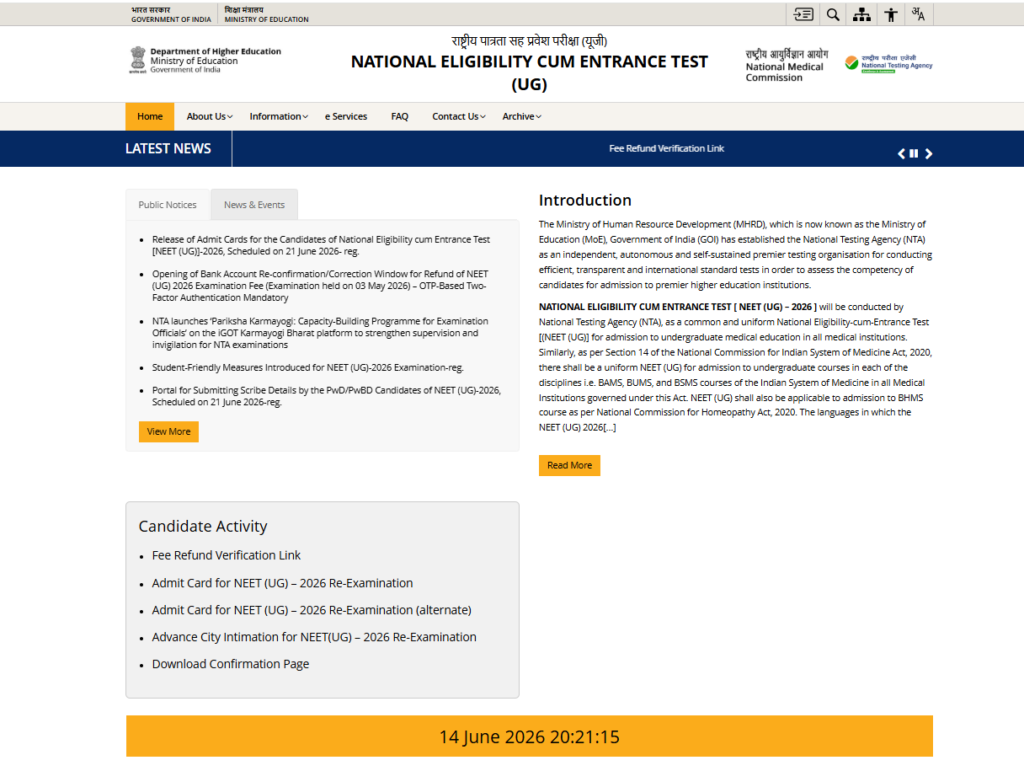Screen dimensions: 1024x771
Task: Switch to the News & Events tab
Action: [254, 204]
